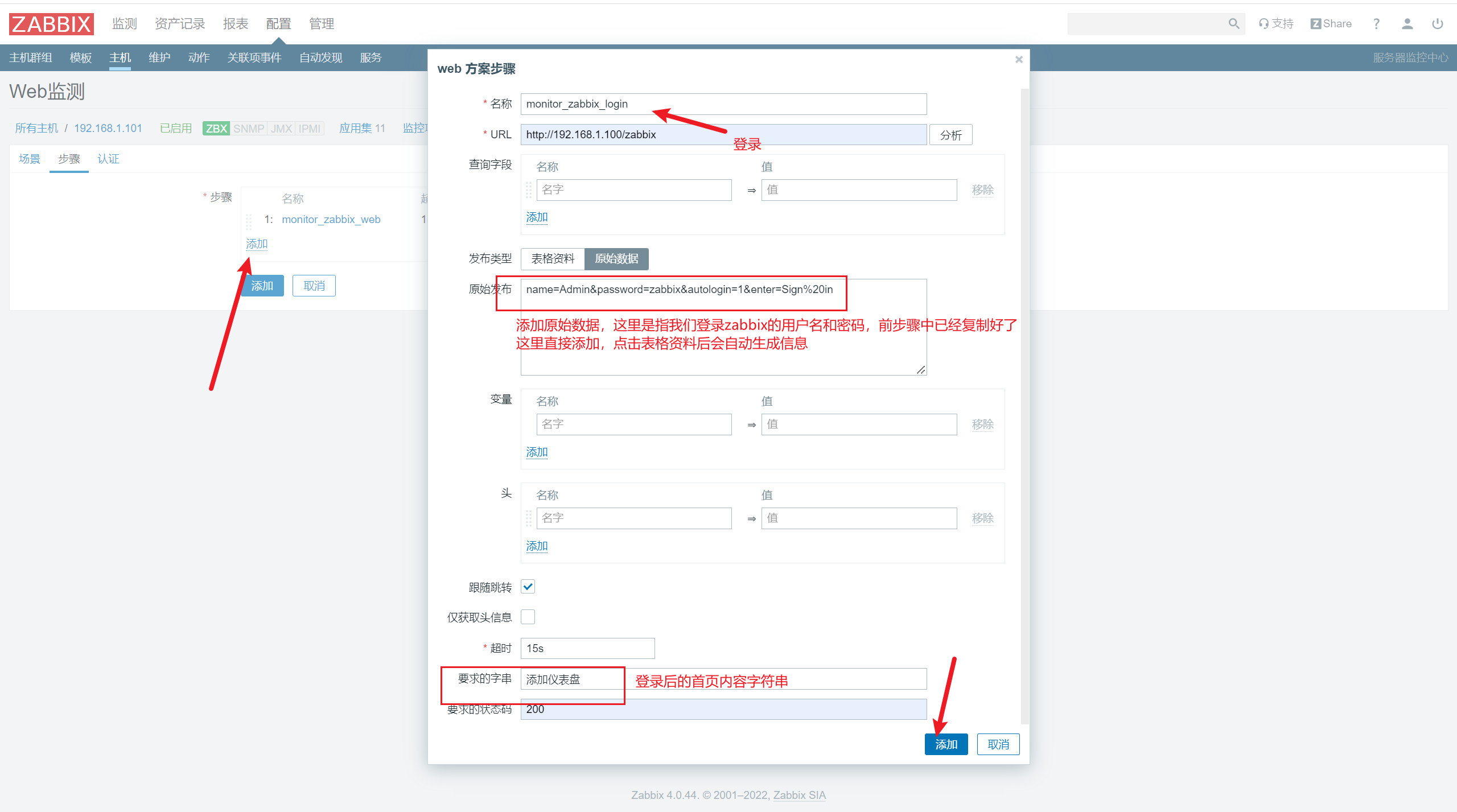The image size is (1457, 812).
Task: Click drag handle of monitor_zabbix_web step
Action: (x=249, y=221)
